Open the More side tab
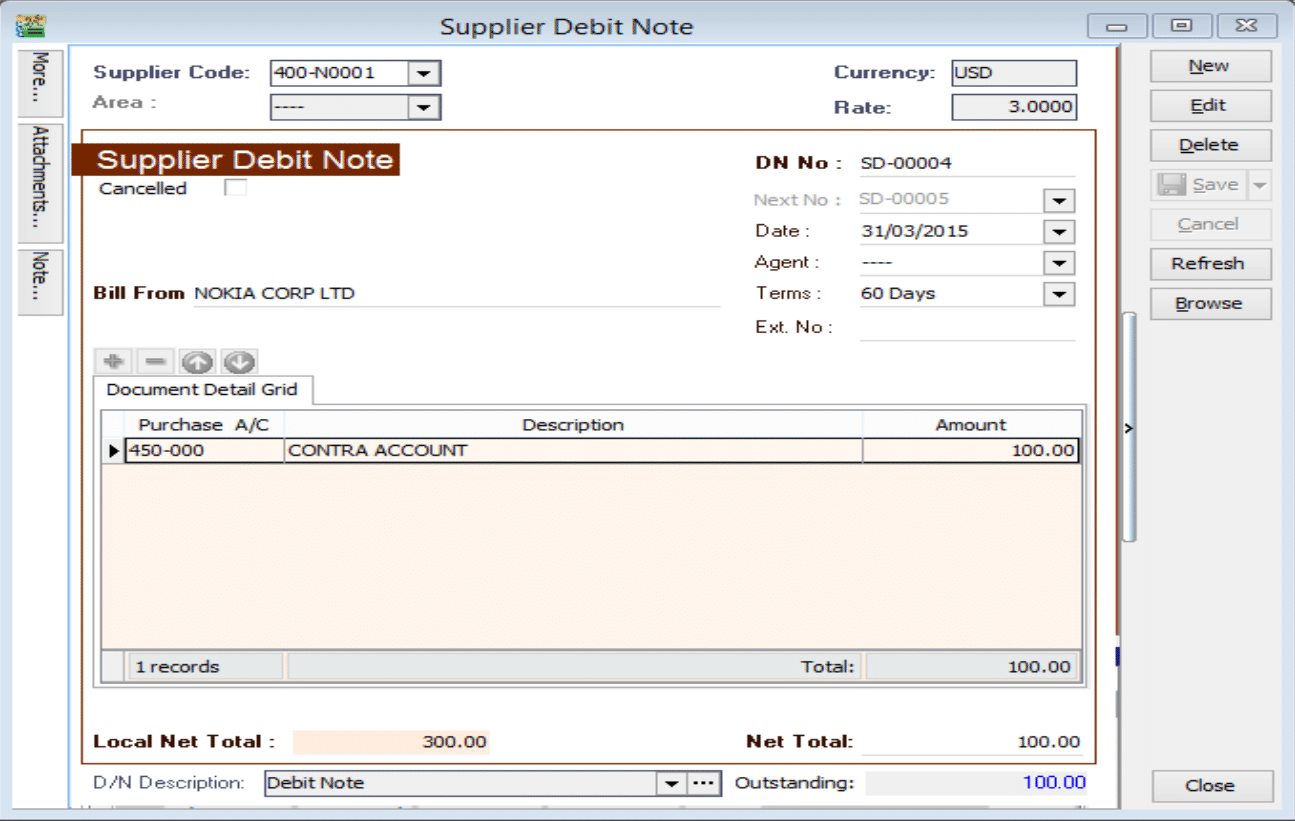Viewport: 1295px width, 821px height. coord(40,82)
